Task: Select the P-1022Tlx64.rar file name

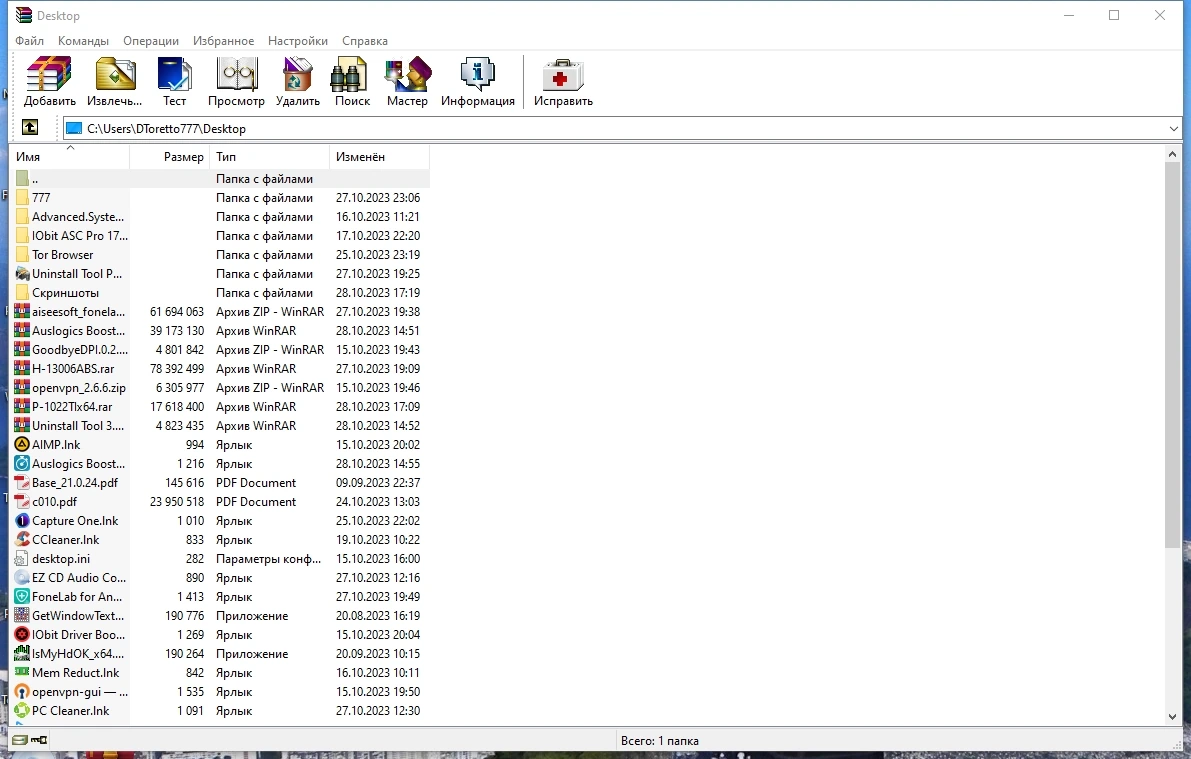Action: tap(72, 406)
